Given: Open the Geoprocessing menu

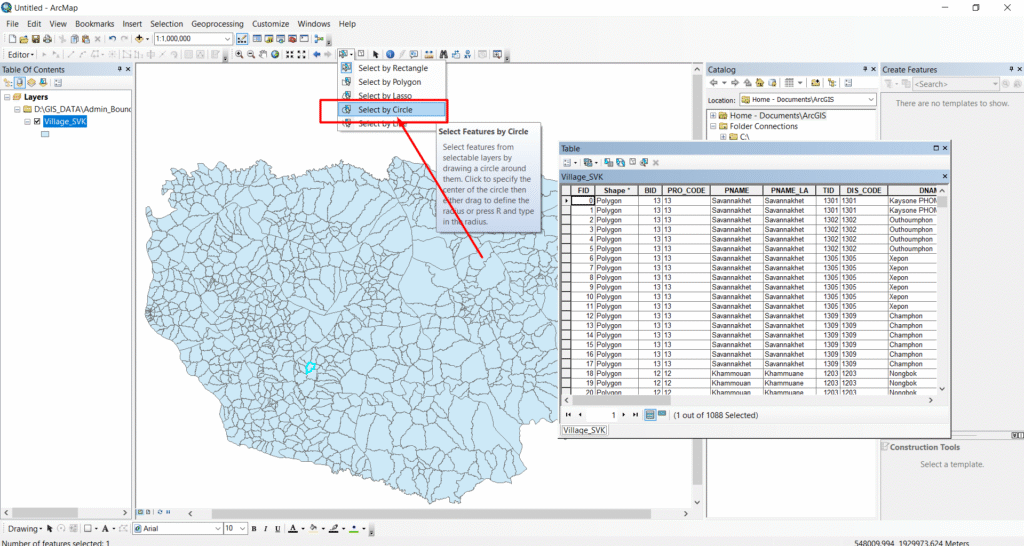Looking at the screenshot, I should coord(217,24).
